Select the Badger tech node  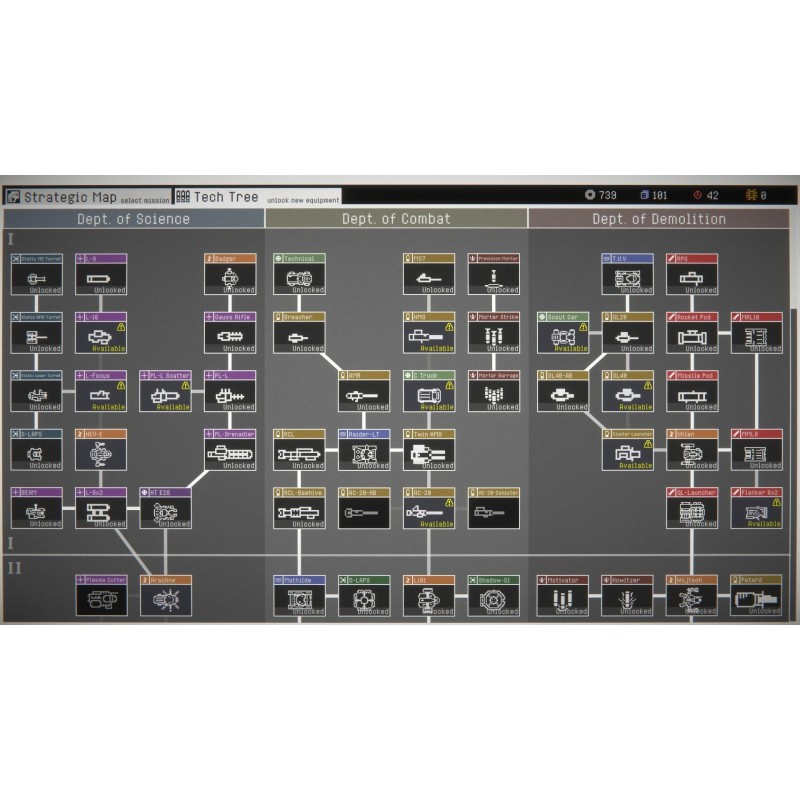pos(230,275)
